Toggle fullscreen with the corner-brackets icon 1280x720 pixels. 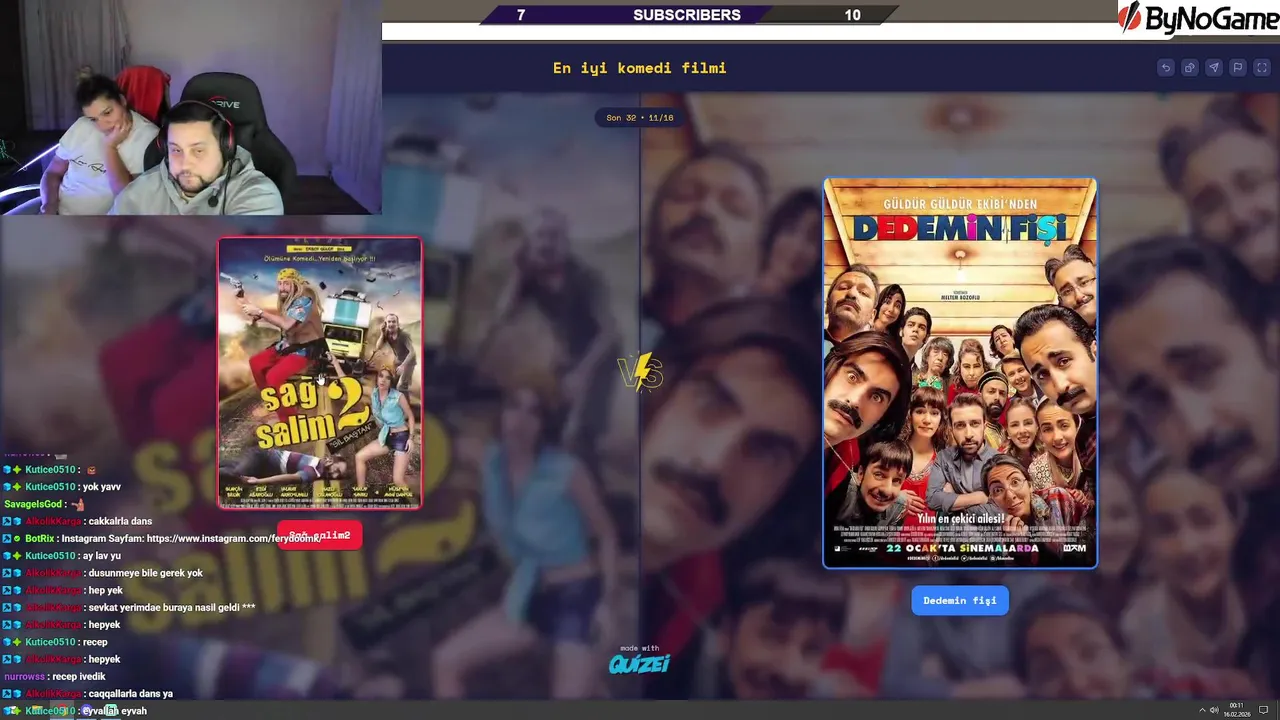click(1262, 68)
